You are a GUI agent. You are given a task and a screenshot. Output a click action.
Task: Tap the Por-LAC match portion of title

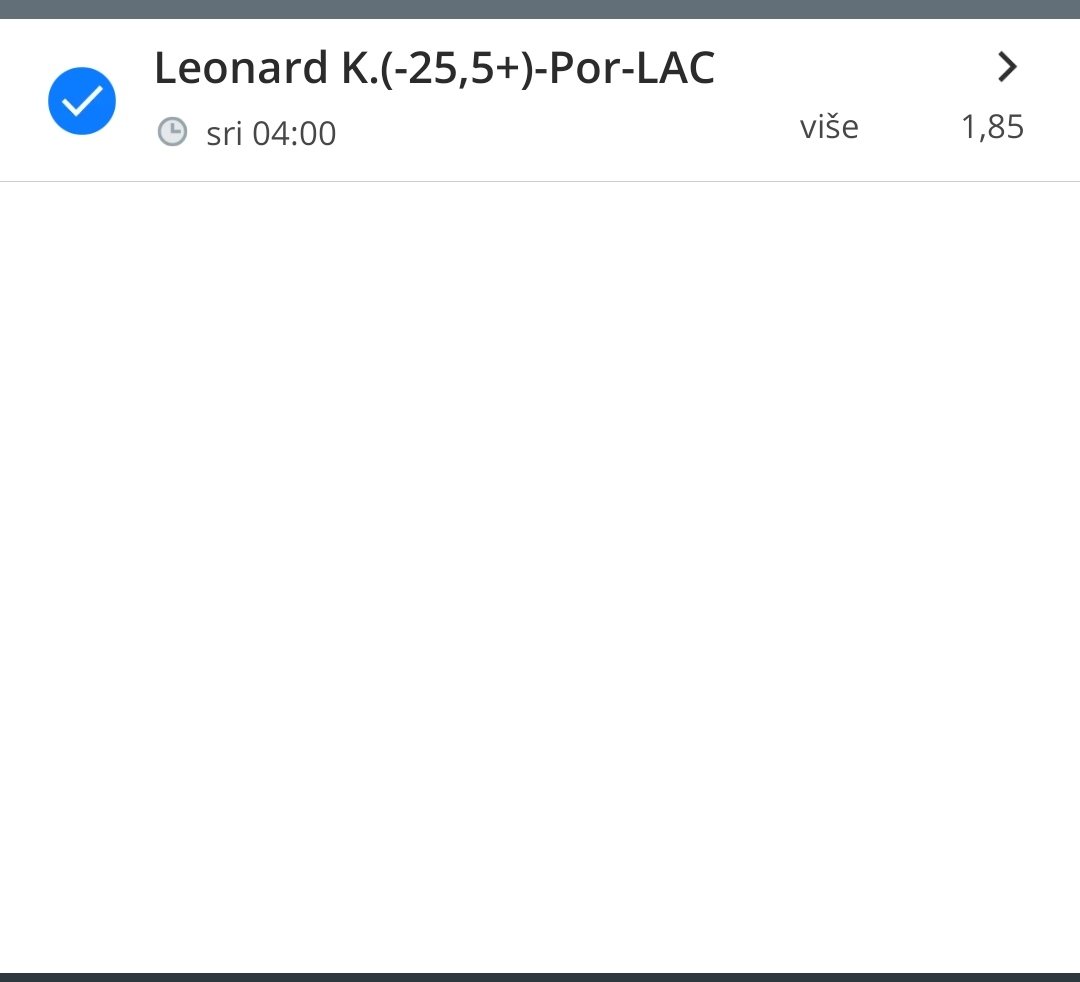point(632,68)
